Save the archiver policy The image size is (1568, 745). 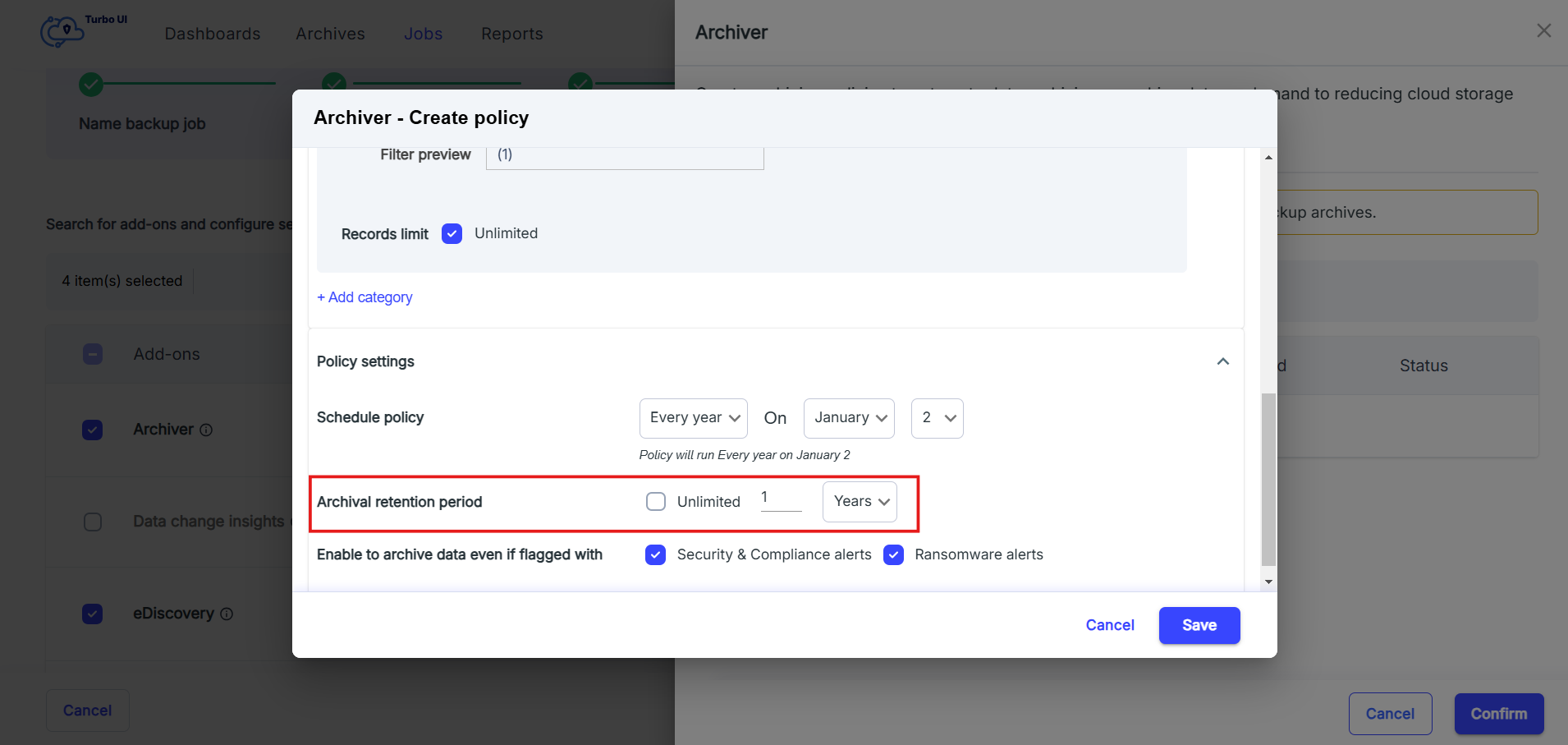(1199, 626)
